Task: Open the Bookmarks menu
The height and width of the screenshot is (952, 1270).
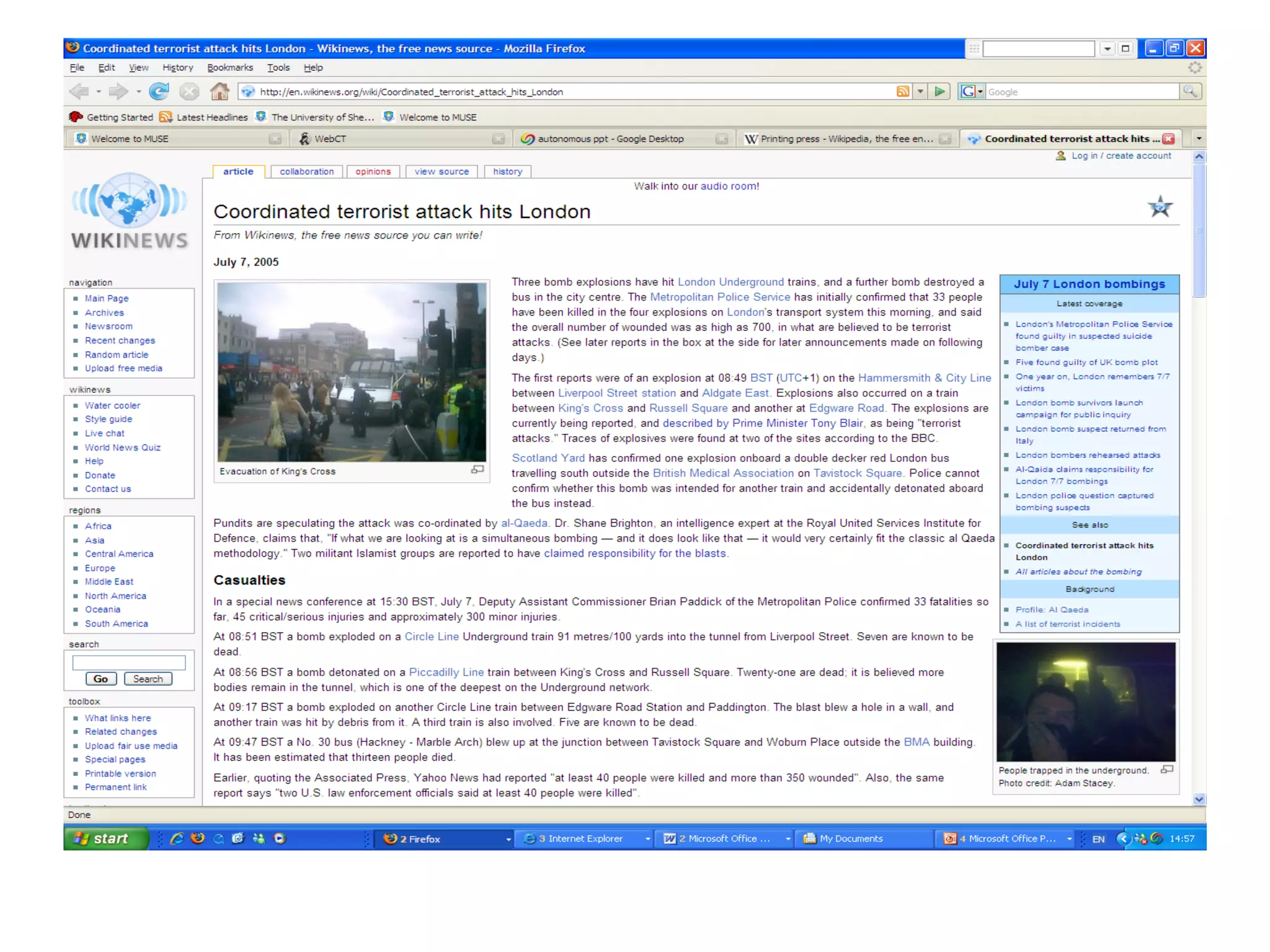Action: coord(229,68)
